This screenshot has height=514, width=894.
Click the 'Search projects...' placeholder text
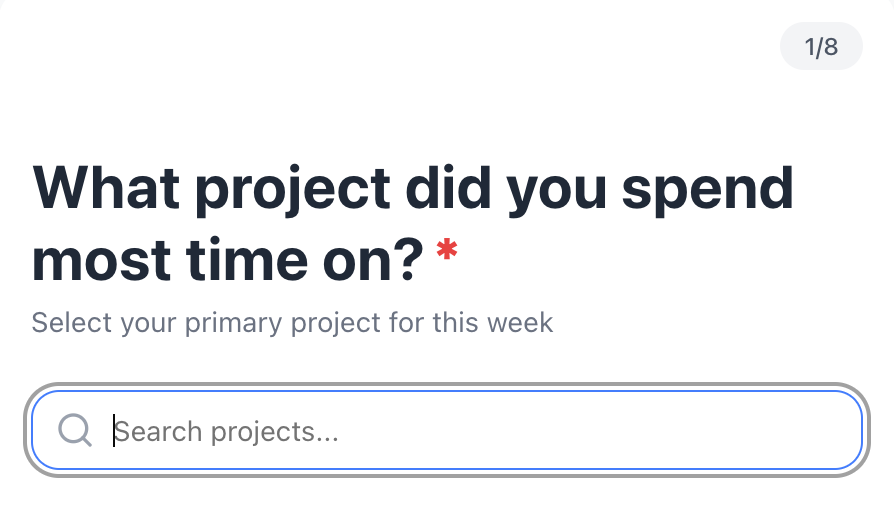[x=226, y=432]
